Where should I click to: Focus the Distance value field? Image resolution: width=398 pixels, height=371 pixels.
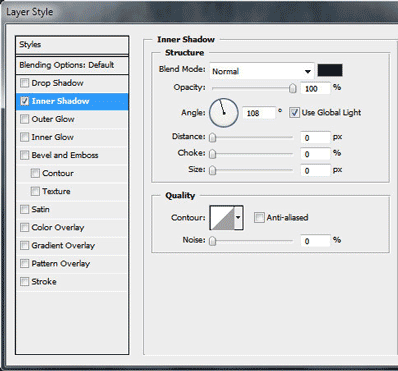(315, 138)
